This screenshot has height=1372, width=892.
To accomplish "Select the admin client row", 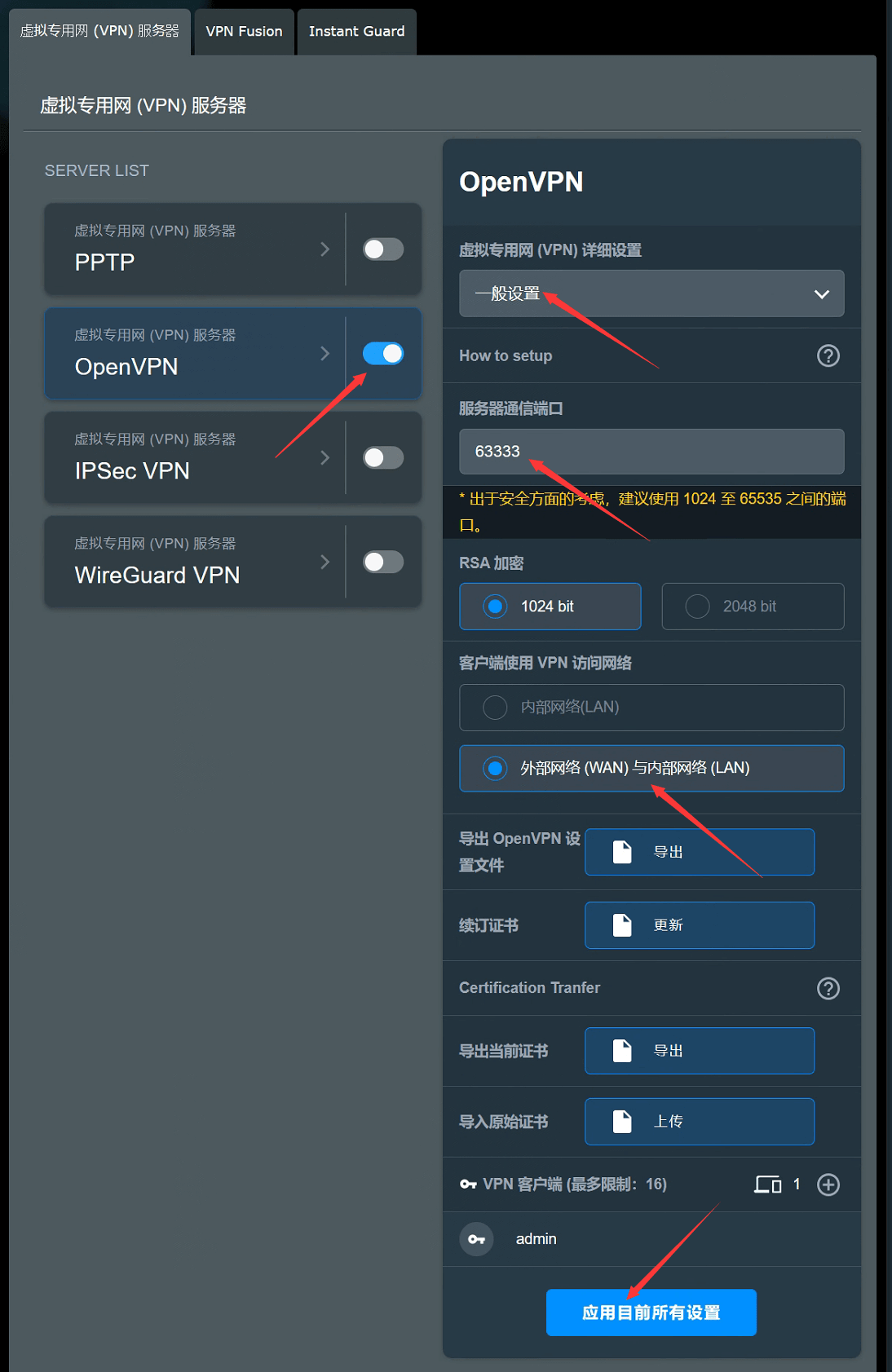I will [x=651, y=1239].
